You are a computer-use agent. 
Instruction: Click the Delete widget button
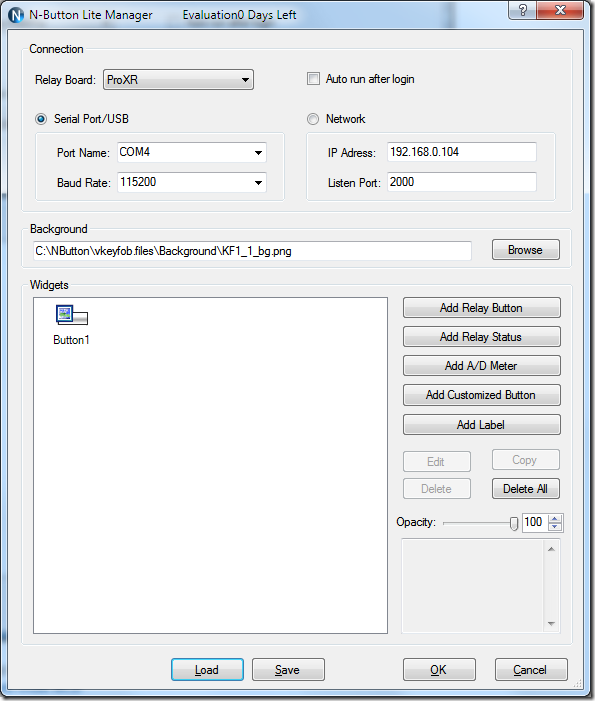[437, 489]
